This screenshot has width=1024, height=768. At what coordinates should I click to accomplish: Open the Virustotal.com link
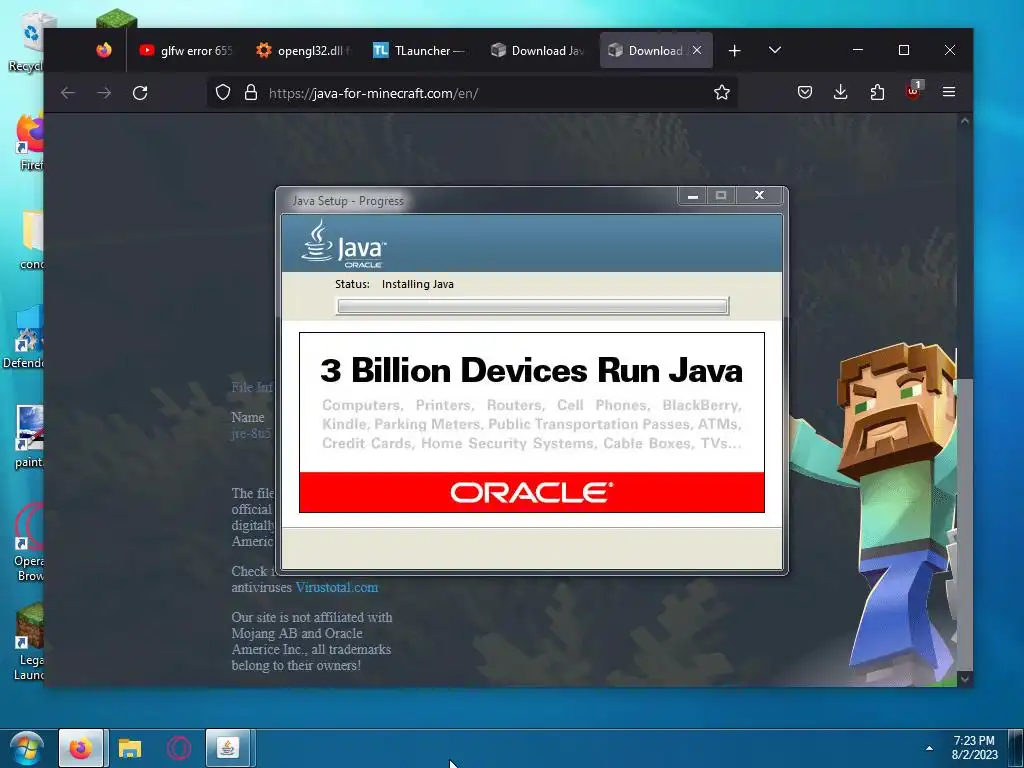click(336, 587)
